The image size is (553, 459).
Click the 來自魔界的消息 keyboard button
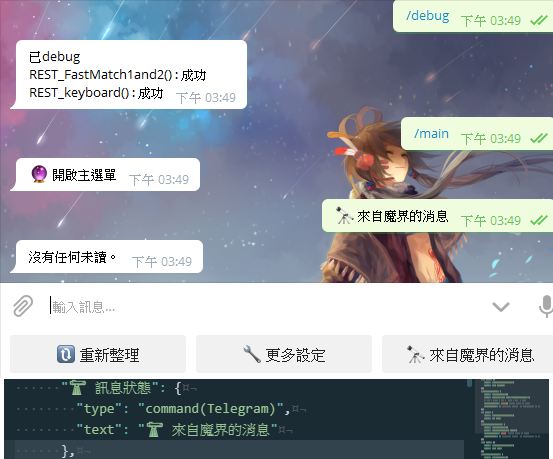[x=468, y=354]
